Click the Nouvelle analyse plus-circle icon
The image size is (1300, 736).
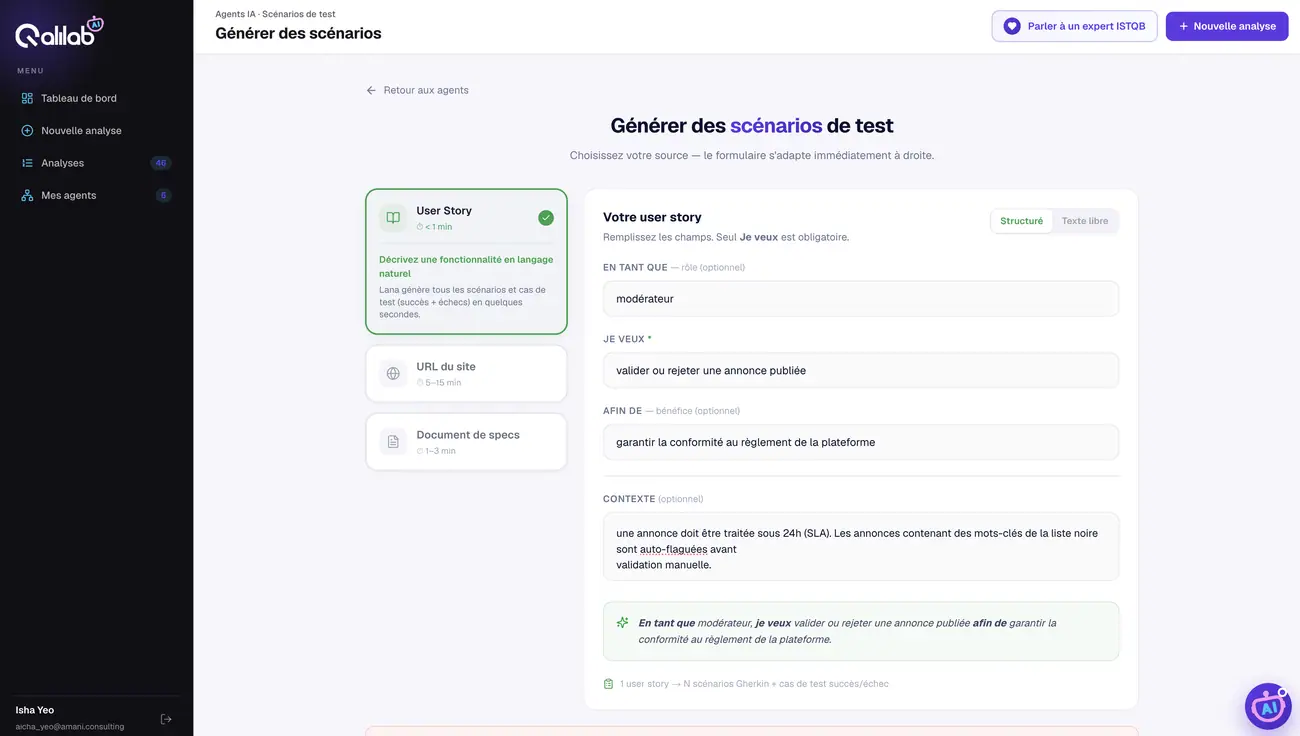[27, 131]
